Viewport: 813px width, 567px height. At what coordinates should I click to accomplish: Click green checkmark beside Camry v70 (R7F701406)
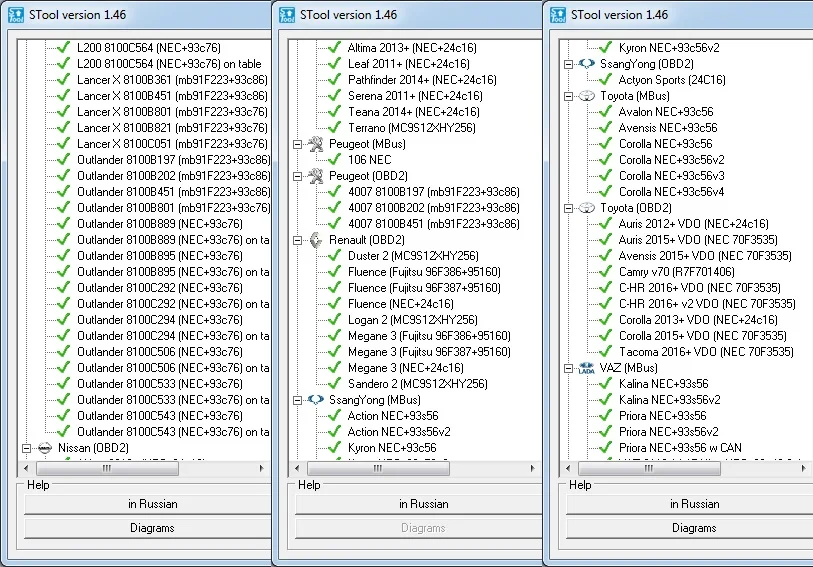pyautogui.click(x=605, y=272)
